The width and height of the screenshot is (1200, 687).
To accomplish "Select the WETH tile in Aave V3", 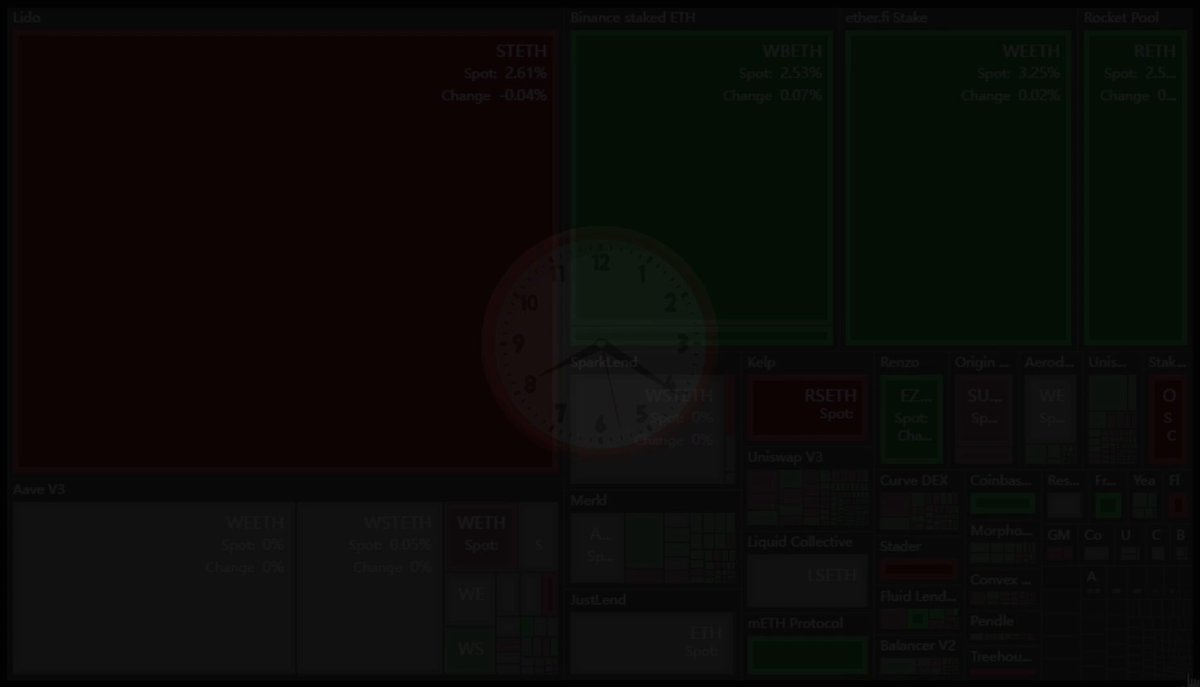I will (481, 536).
